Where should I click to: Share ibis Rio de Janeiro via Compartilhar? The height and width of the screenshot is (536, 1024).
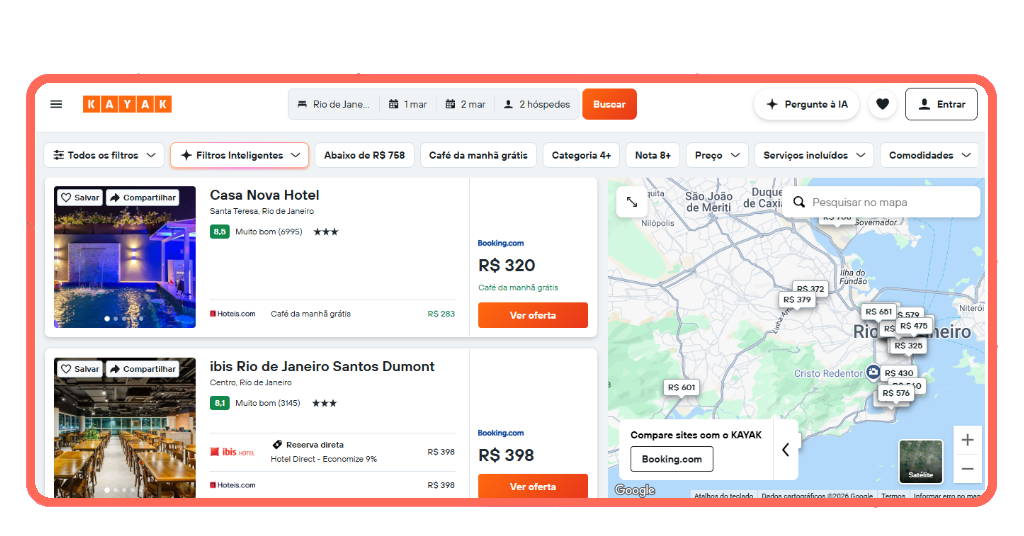pyautogui.click(x=142, y=370)
